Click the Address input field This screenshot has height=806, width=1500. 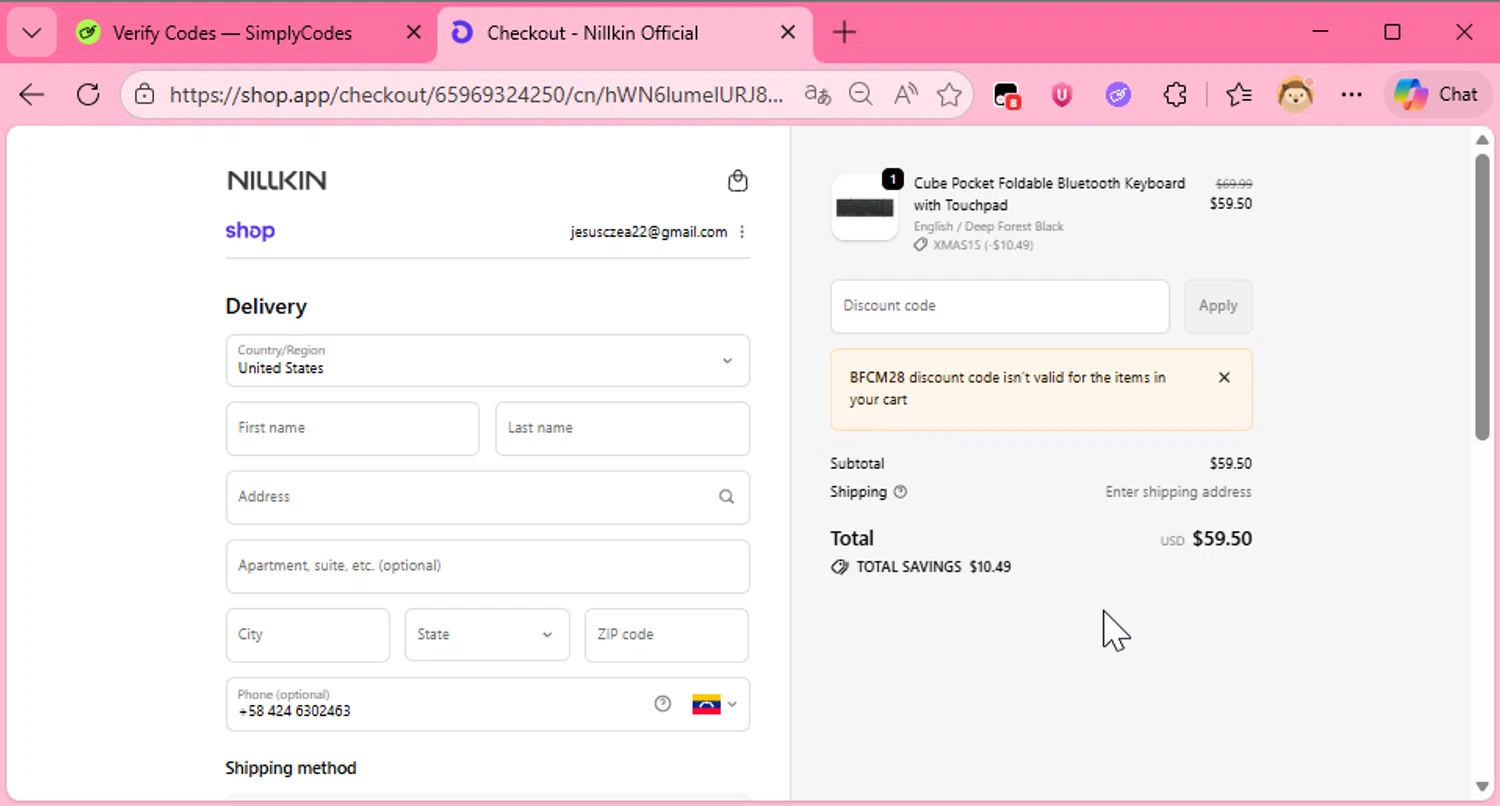point(488,497)
